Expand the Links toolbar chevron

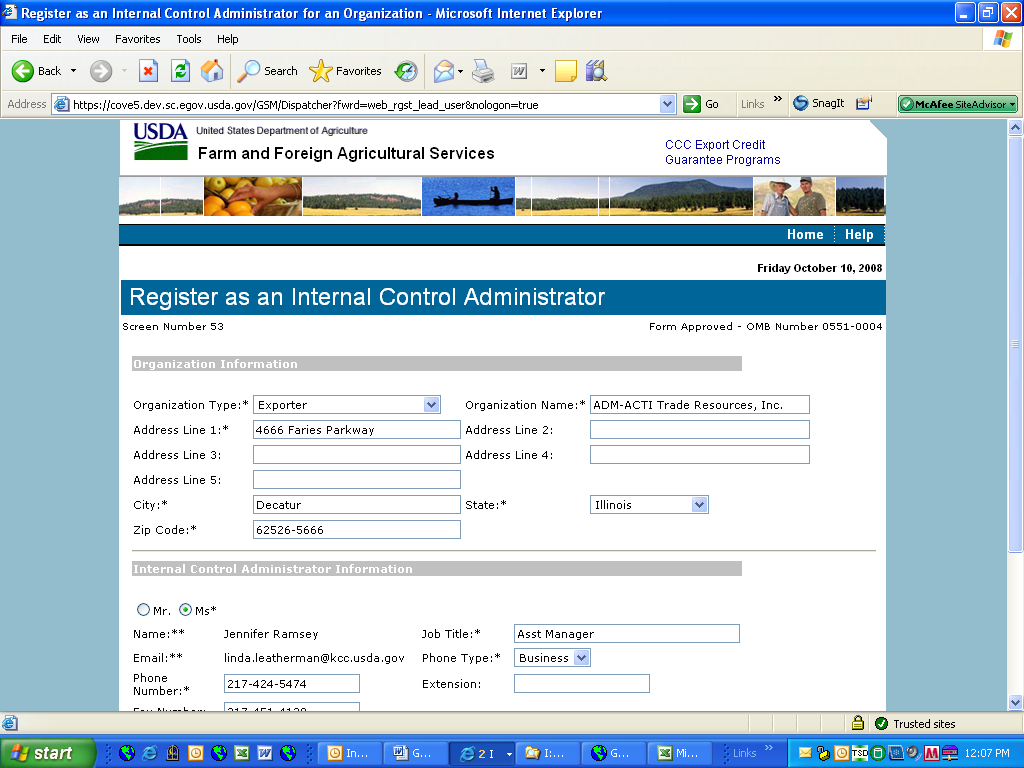pos(778,99)
